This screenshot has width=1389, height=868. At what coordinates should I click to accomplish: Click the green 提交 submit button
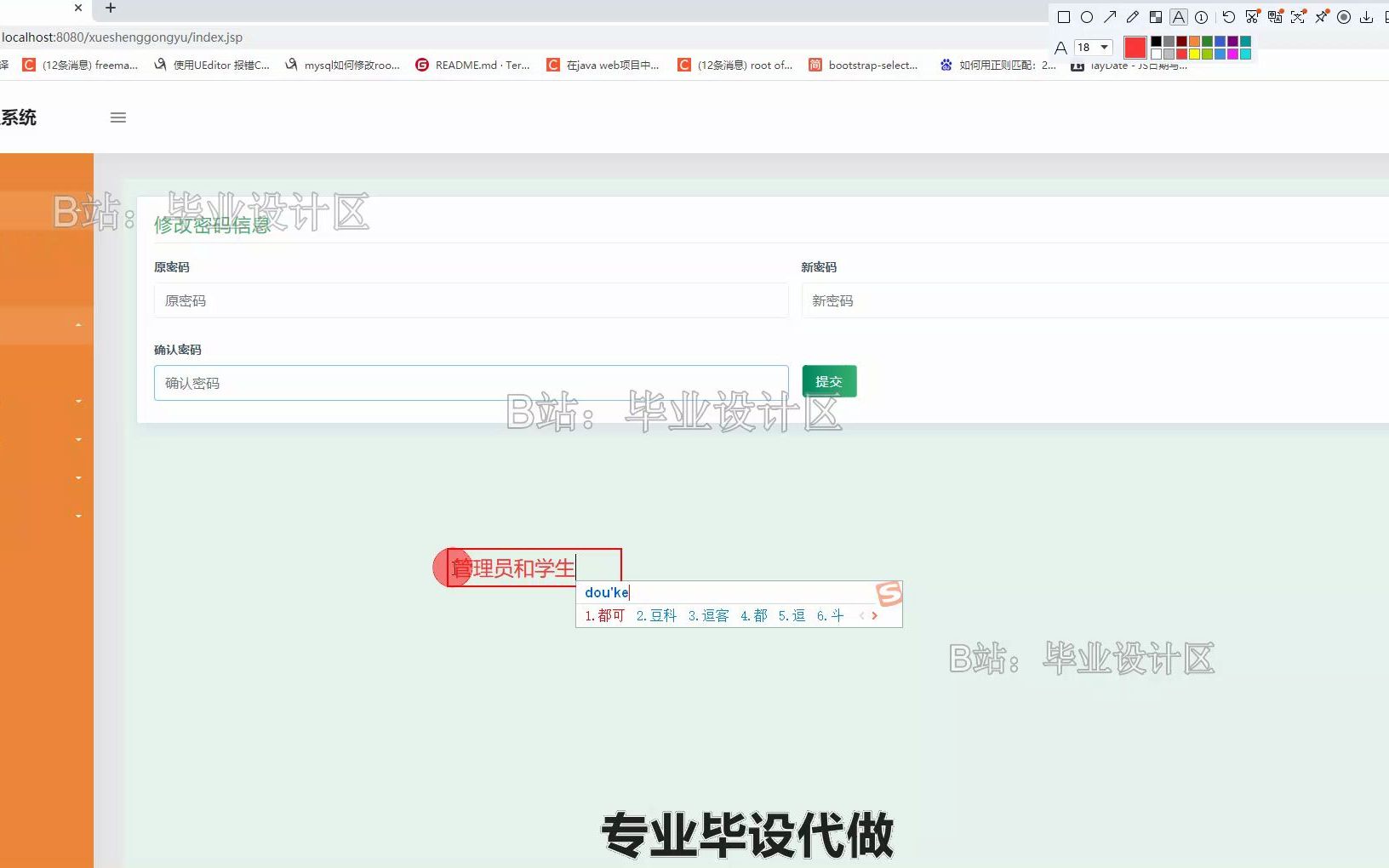(x=829, y=381)
